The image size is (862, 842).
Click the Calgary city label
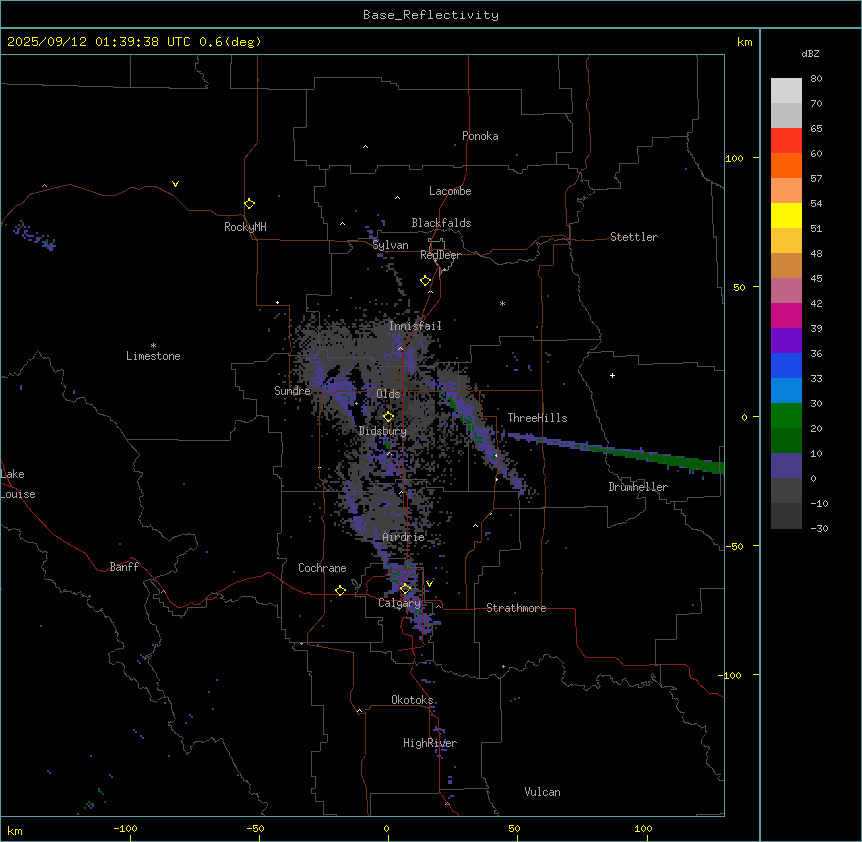(399, 603)
